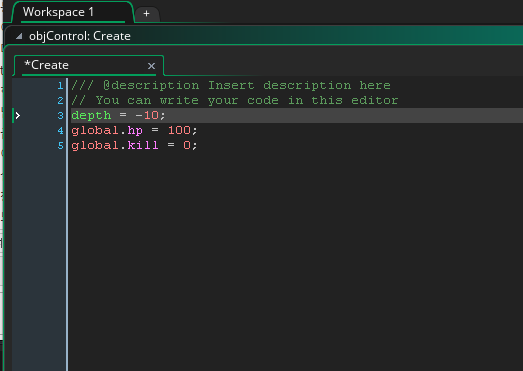Click the value 100 on line 4

pyautogui.click(x=179, y=130)
